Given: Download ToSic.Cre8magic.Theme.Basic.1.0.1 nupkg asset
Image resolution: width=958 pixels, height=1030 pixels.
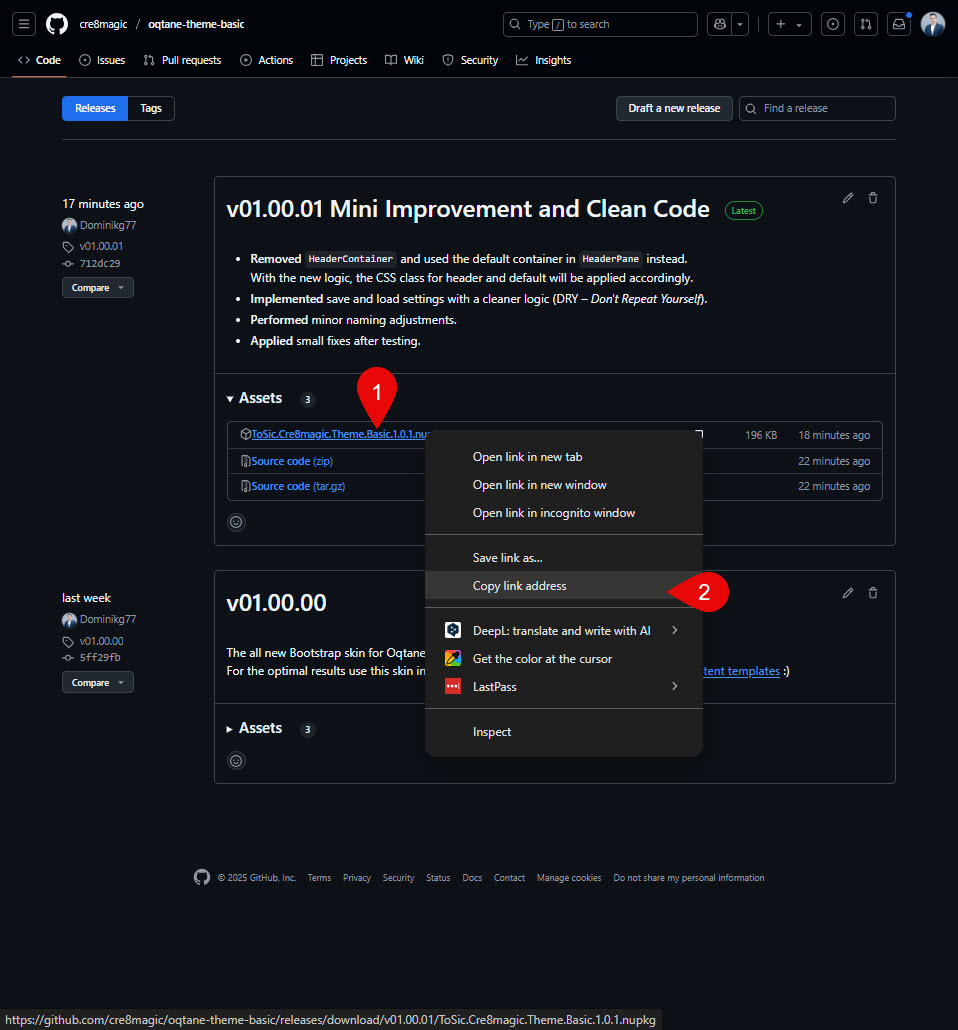Looking at the screenshot, I should (340, 434).
